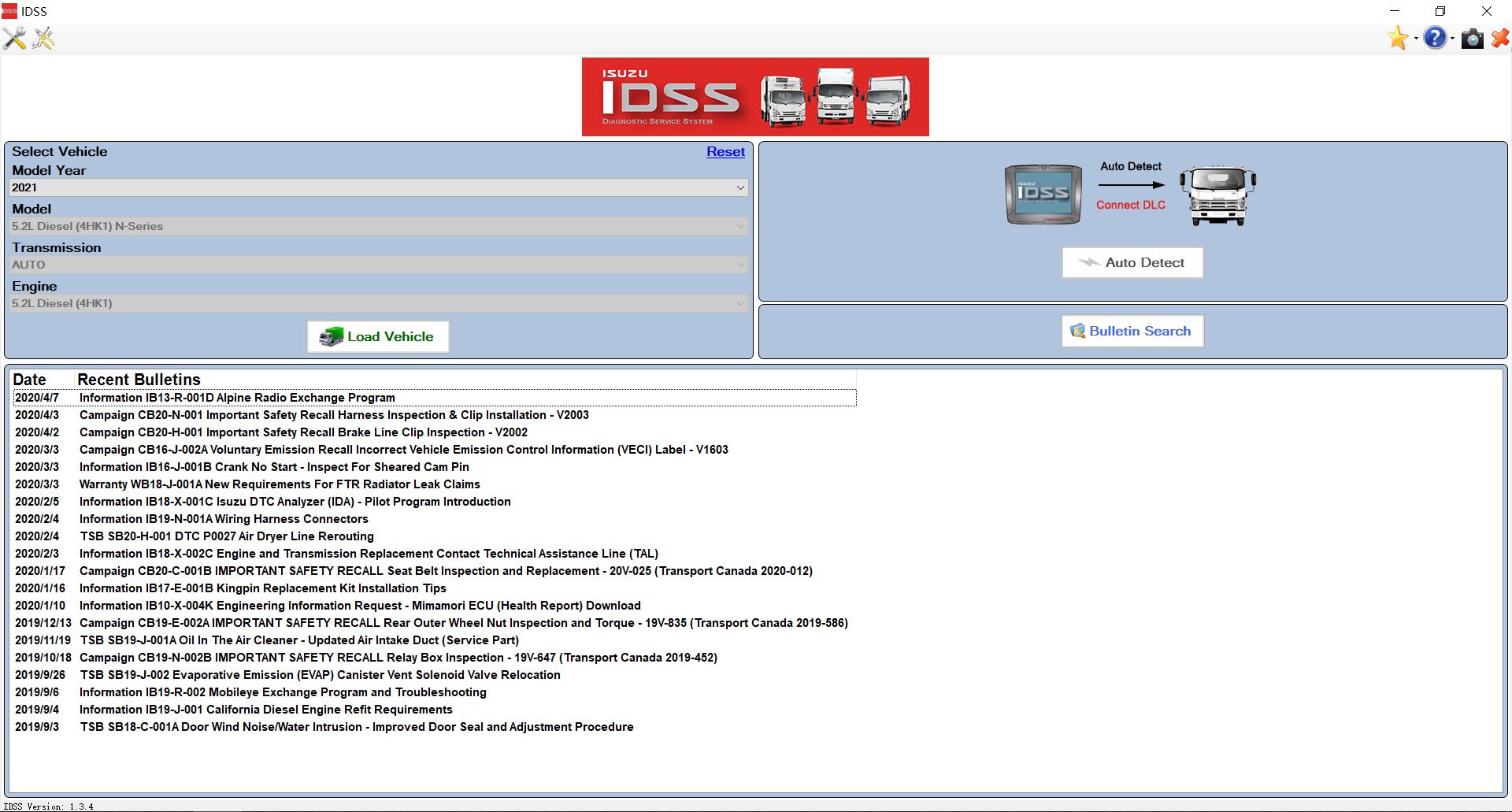The height and width of the screenshot is (812, 1512).
Task: Select IB19-R-002 Mobileye Exchange Program bulletin
Action: click(435, 692)
